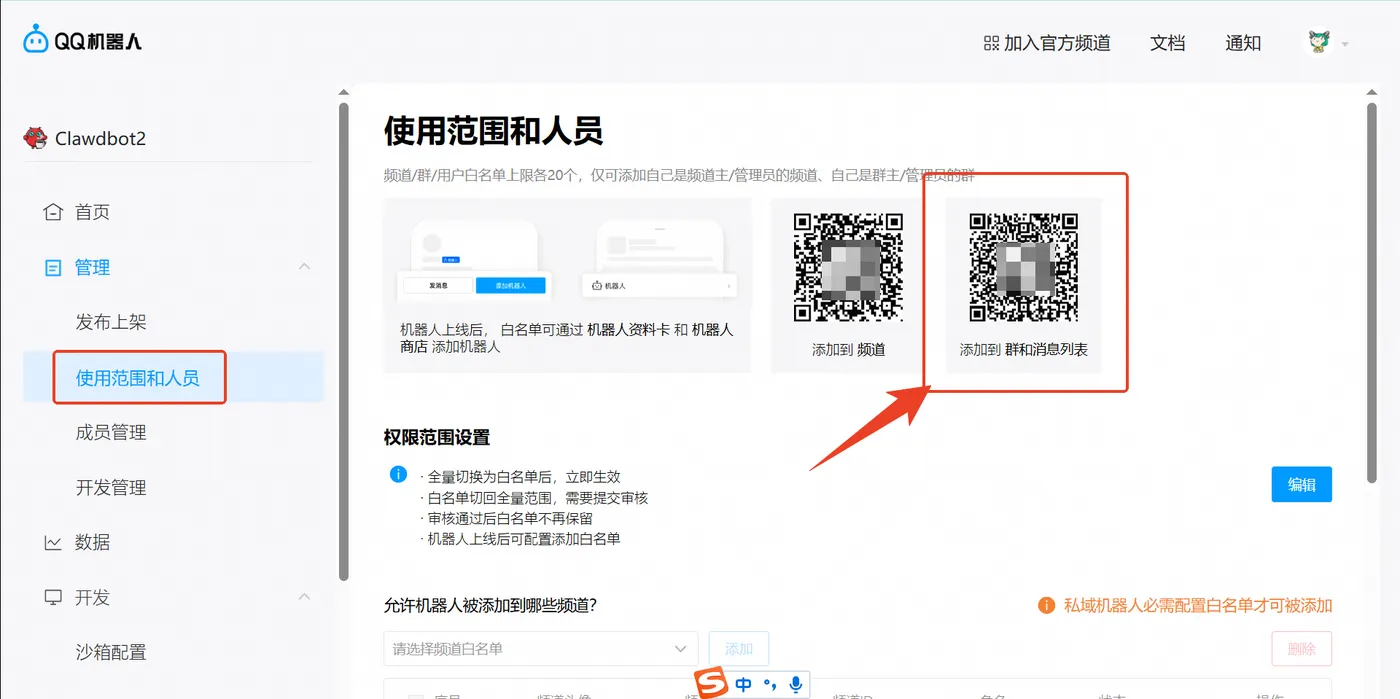Click the line 审核通过后白名单不再保留

[506, 518]
